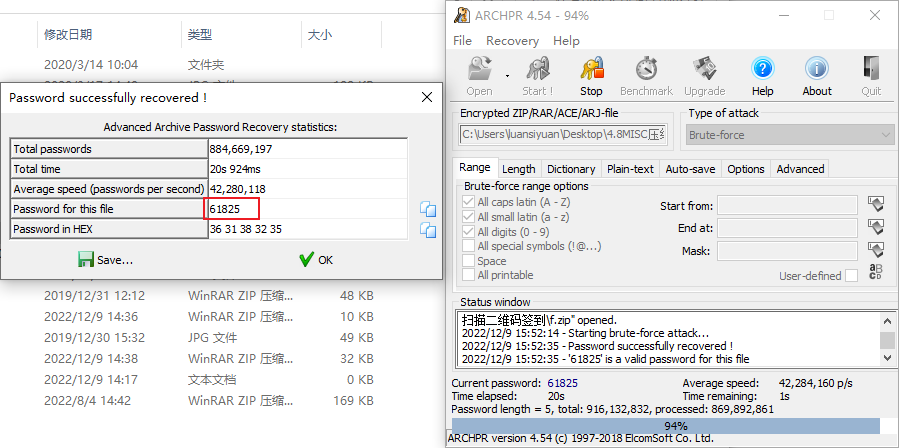Open the Help toolbar icon
The height and width of the screenshot is (448, 899).
coord(763,70)
